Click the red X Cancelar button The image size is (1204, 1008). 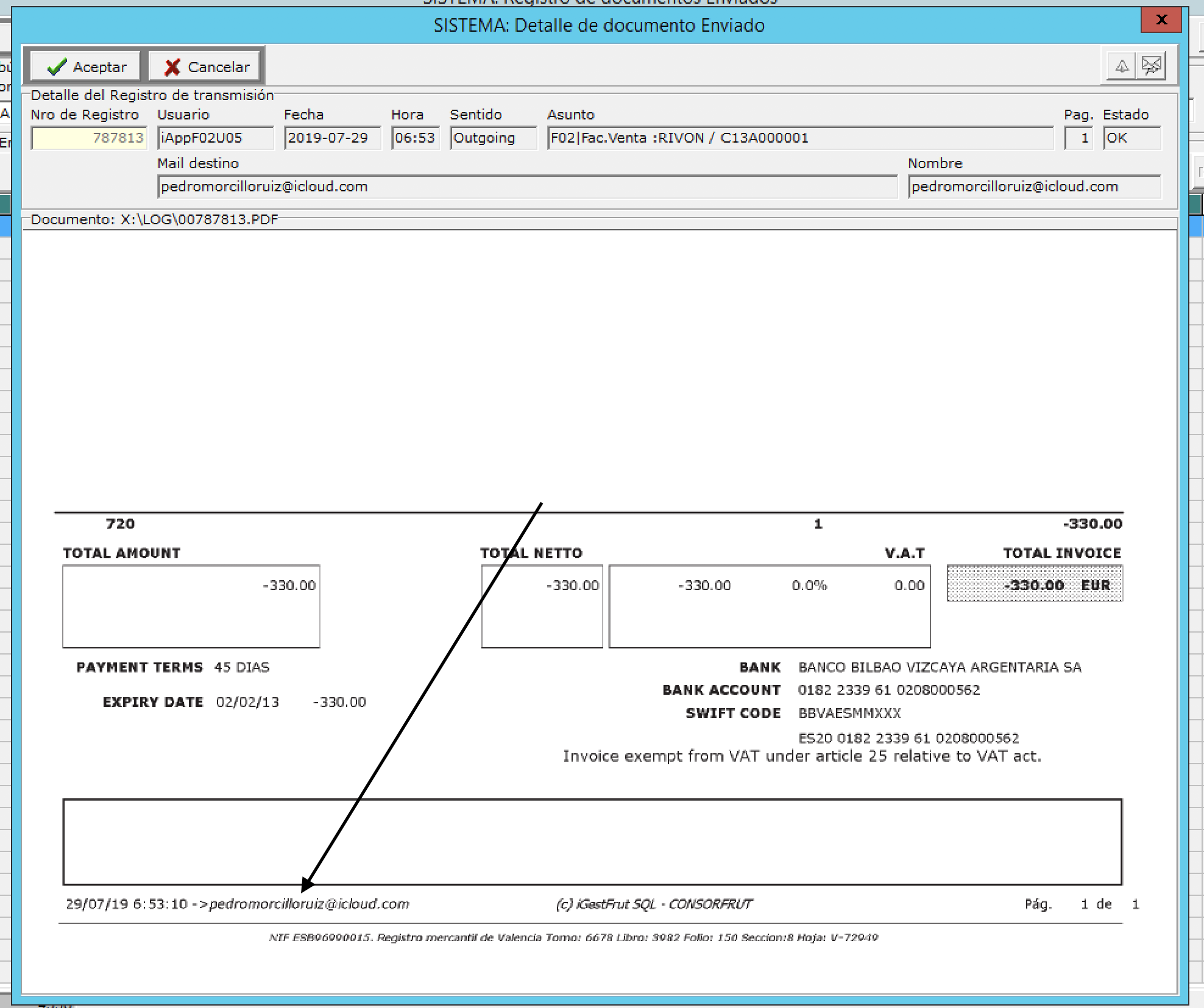pos(206,67)
